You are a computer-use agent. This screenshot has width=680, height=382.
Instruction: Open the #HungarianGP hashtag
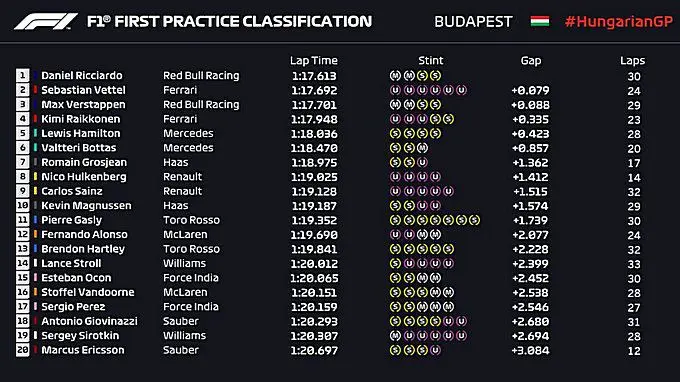click(619, 22)
